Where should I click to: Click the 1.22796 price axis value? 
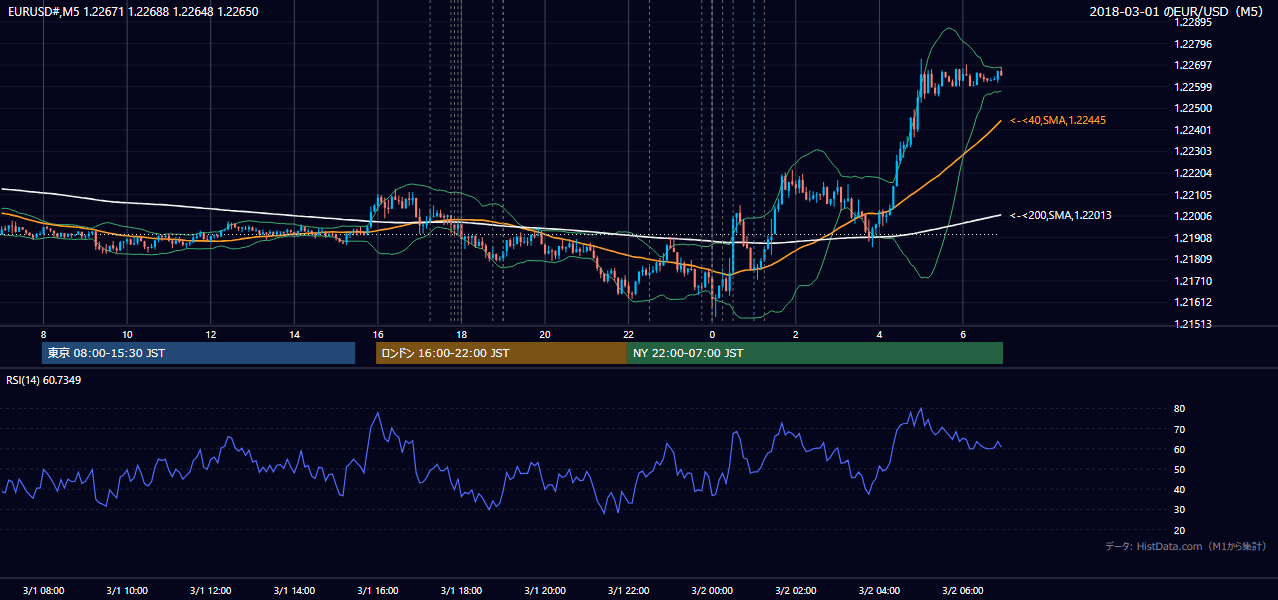[x=1192, y=44]
